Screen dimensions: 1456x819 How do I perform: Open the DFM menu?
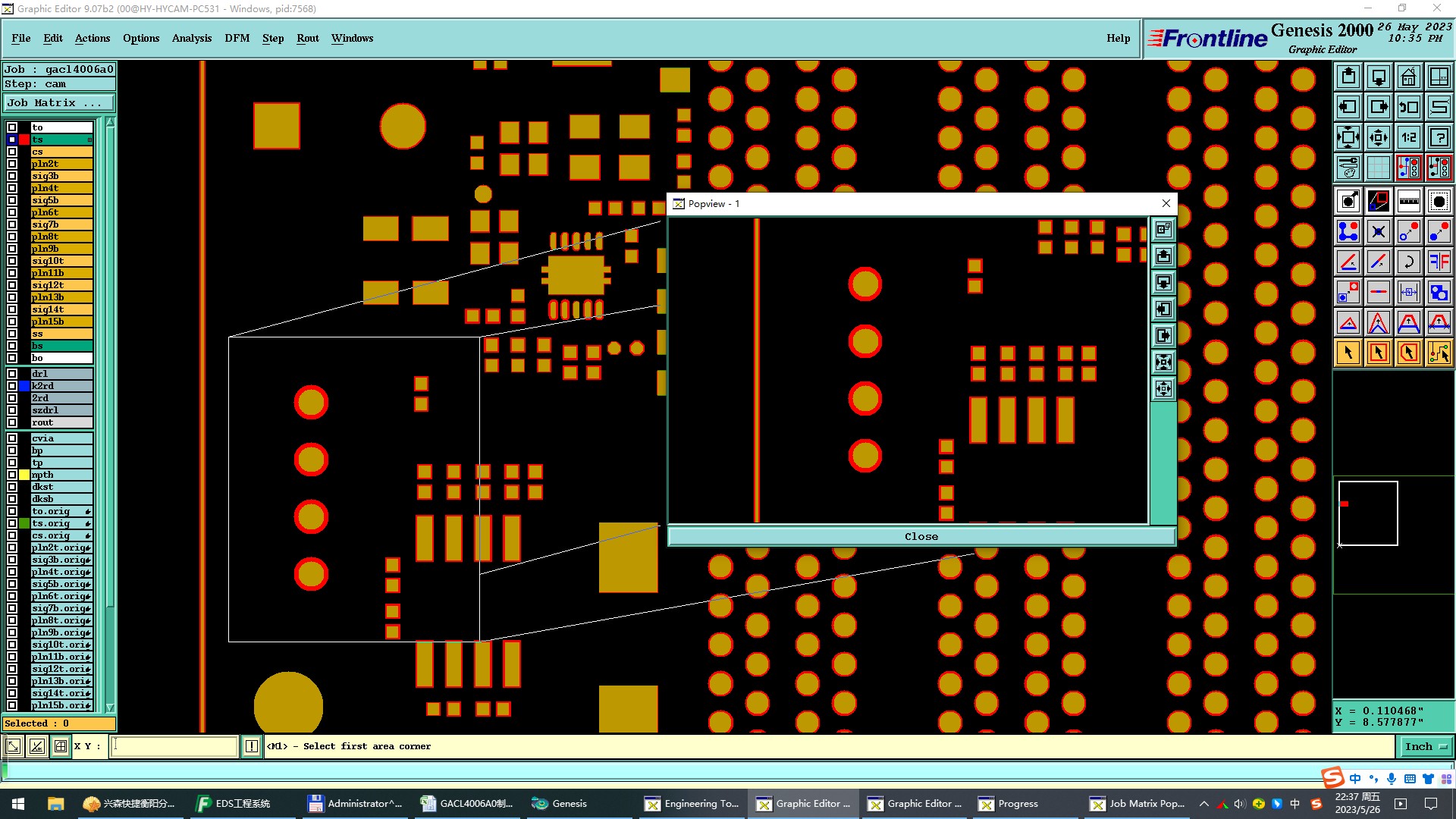coord(237,38)
